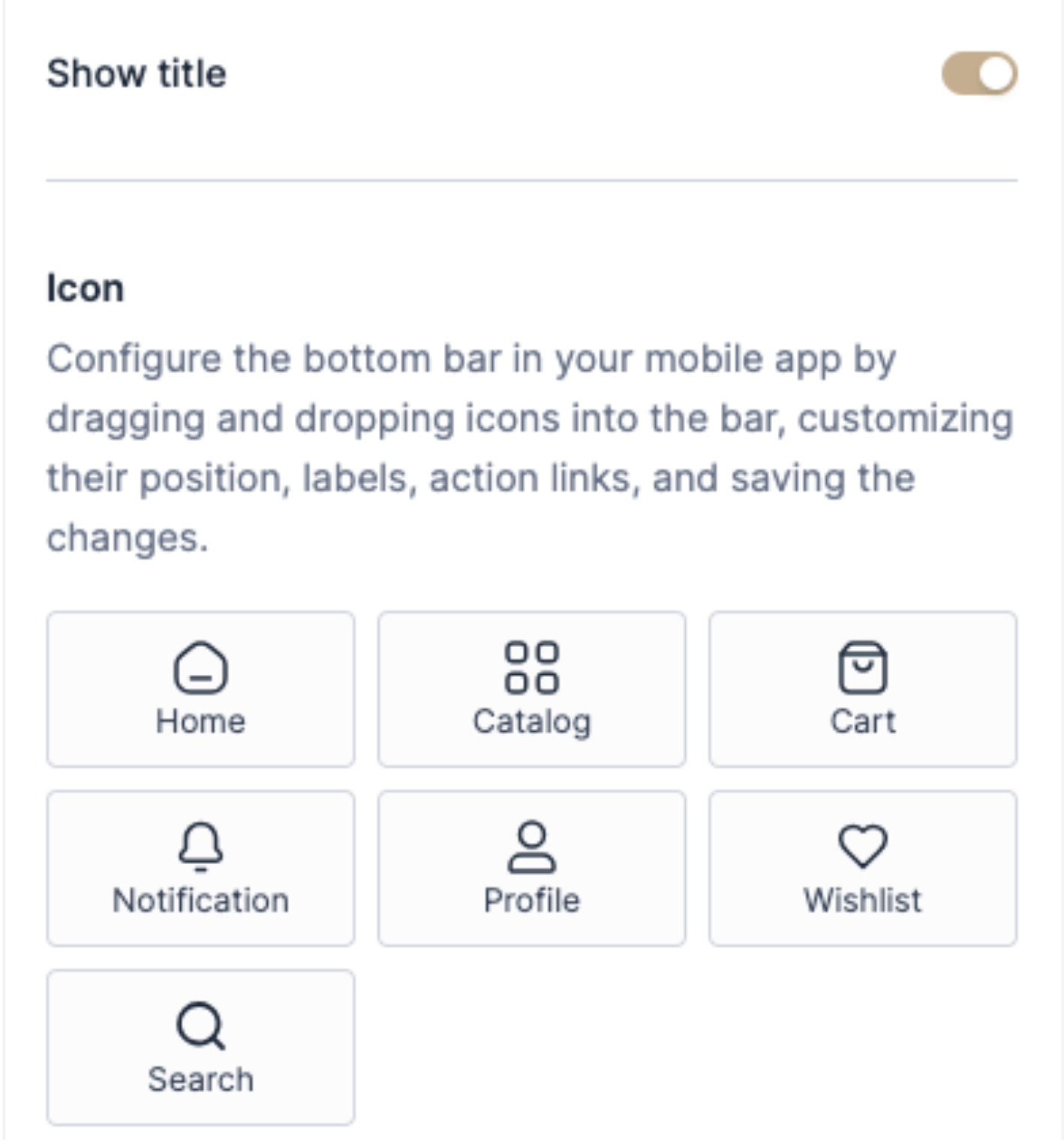Select the Catalog grid icon

(x=531, y=667)
